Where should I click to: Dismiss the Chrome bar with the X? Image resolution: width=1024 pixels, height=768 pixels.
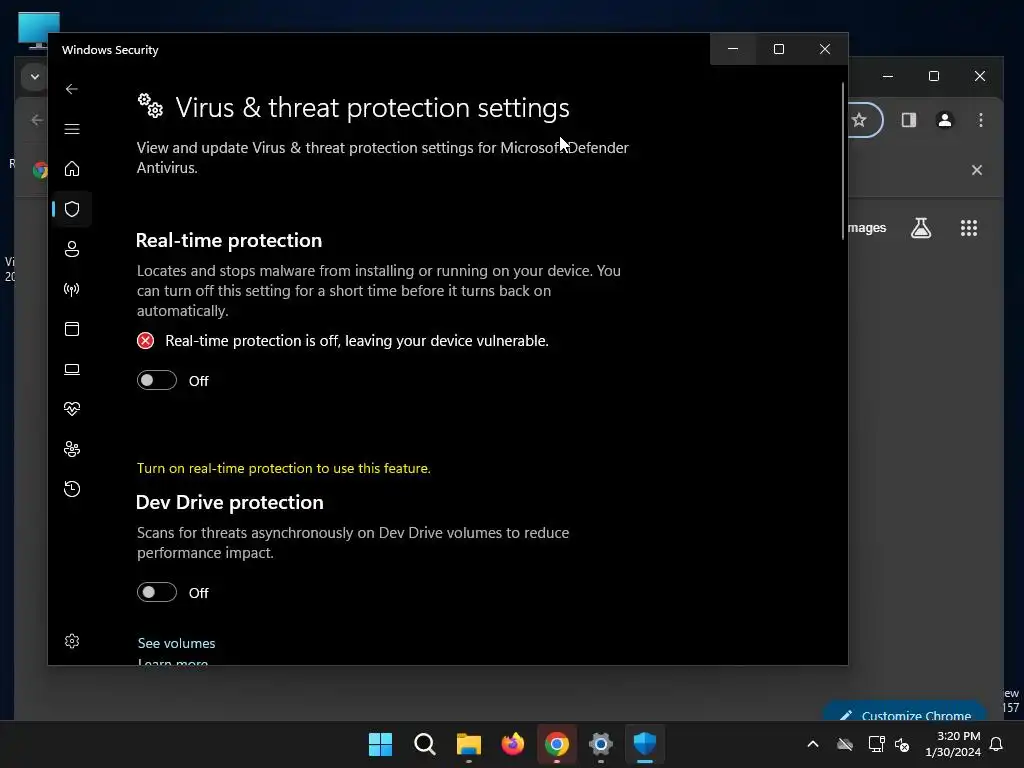pyautogui.click(x=976, y=170)
